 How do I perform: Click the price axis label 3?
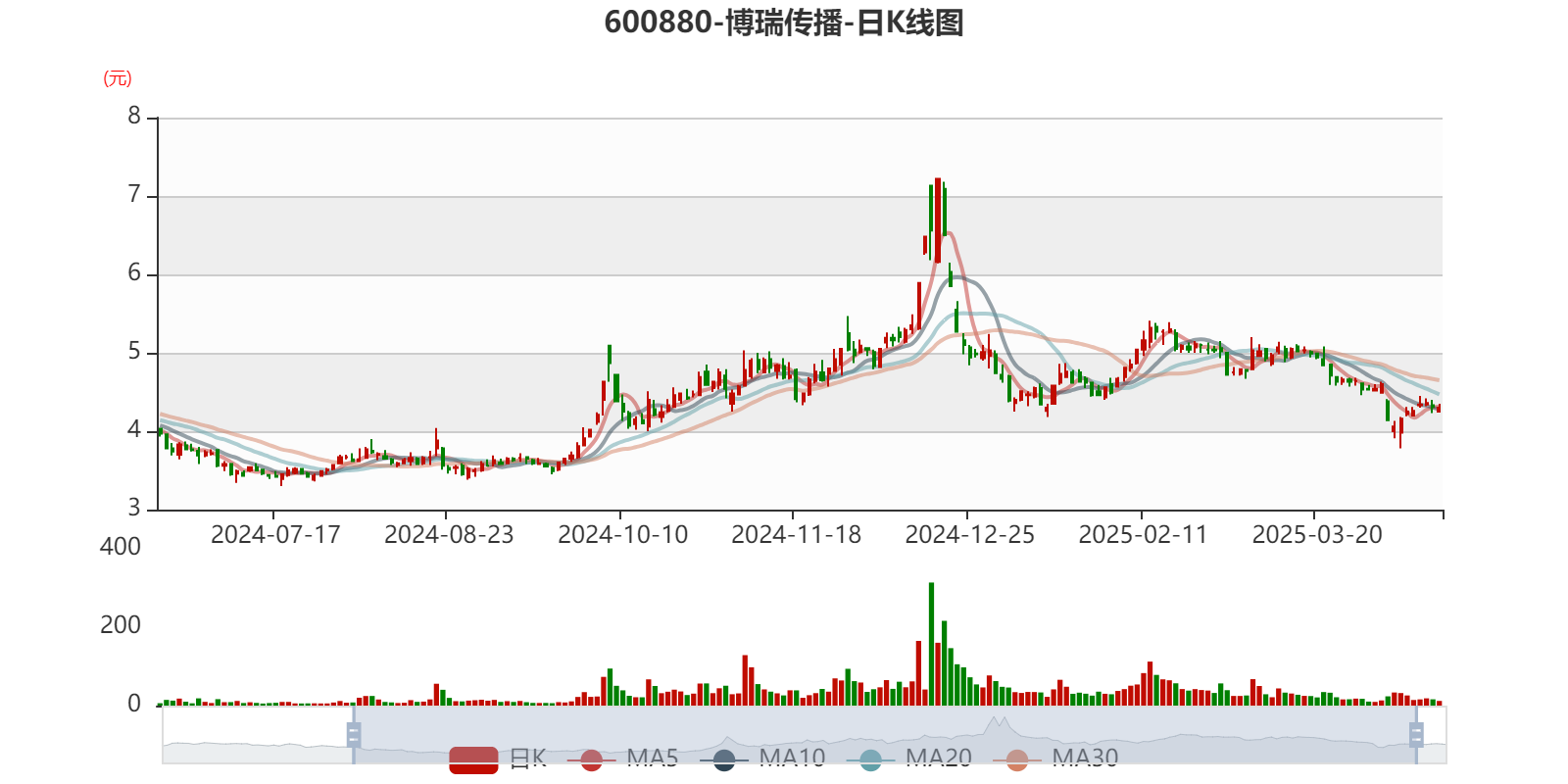[134, 509]
